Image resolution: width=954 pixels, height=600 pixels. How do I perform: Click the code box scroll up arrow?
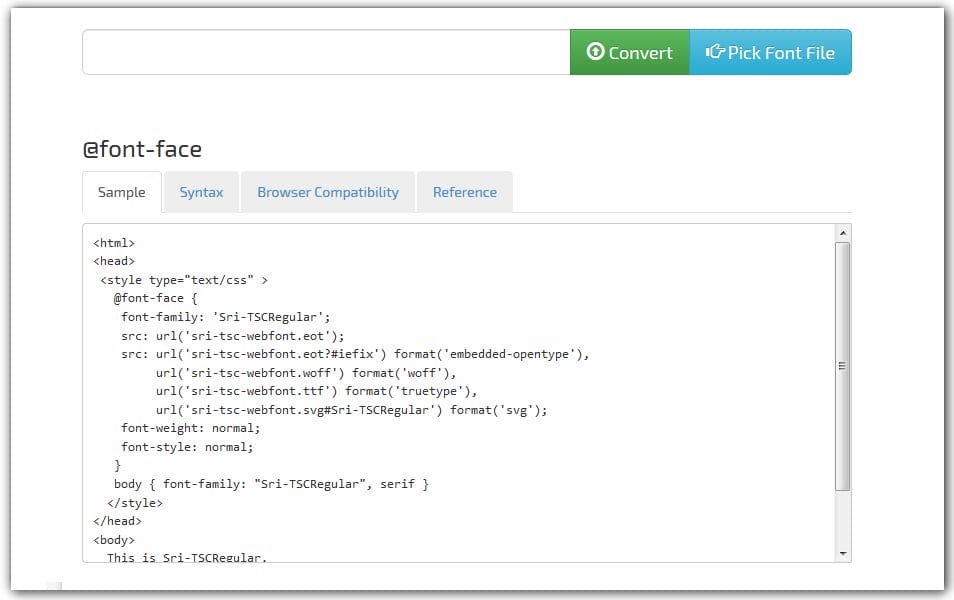(843, 233)
